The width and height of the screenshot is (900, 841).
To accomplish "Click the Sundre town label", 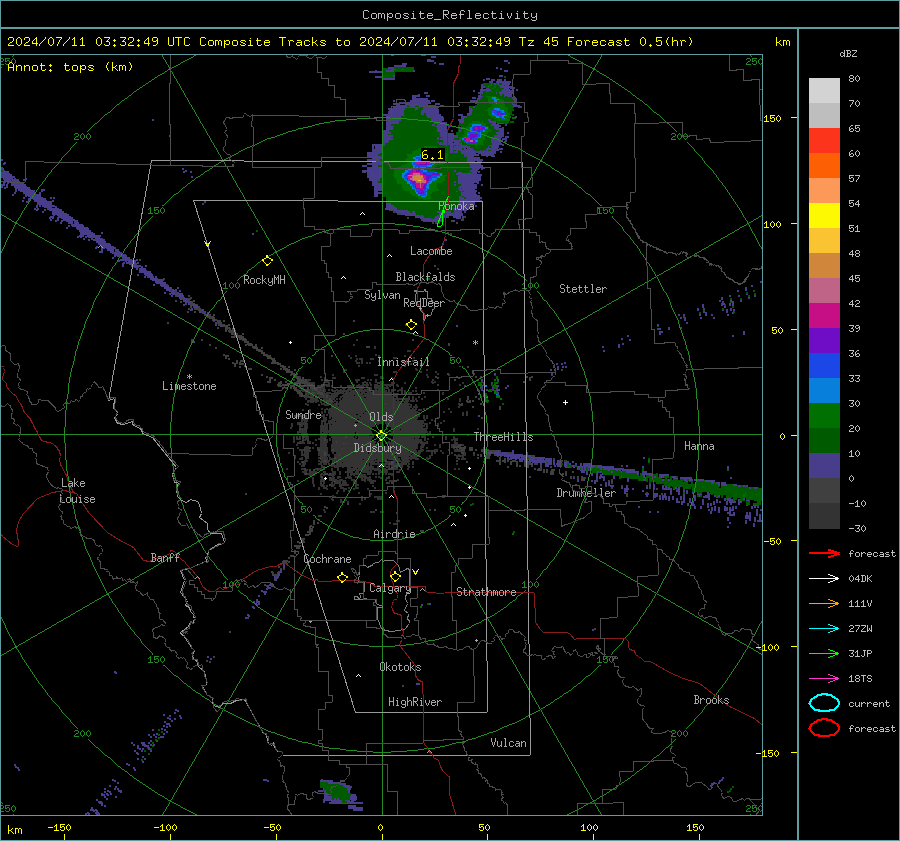I will click(303, 415).
